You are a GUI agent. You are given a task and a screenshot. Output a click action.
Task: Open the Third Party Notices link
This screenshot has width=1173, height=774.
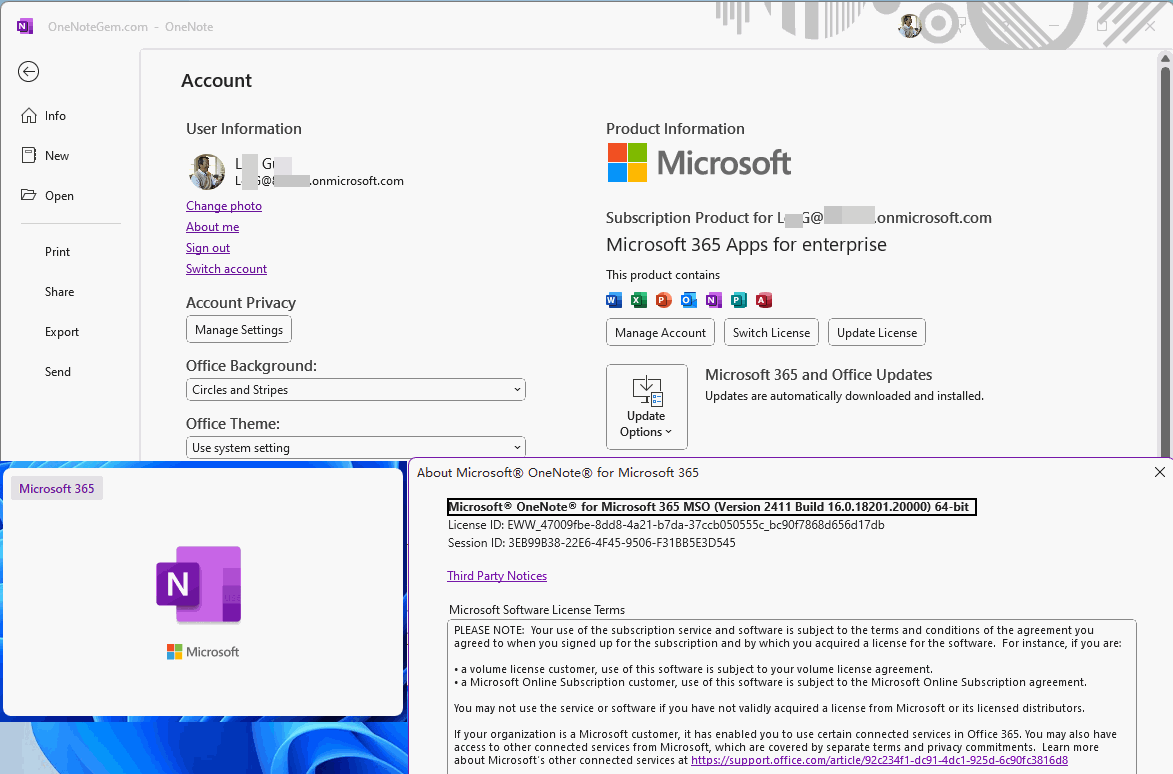(x=497, y=576)
